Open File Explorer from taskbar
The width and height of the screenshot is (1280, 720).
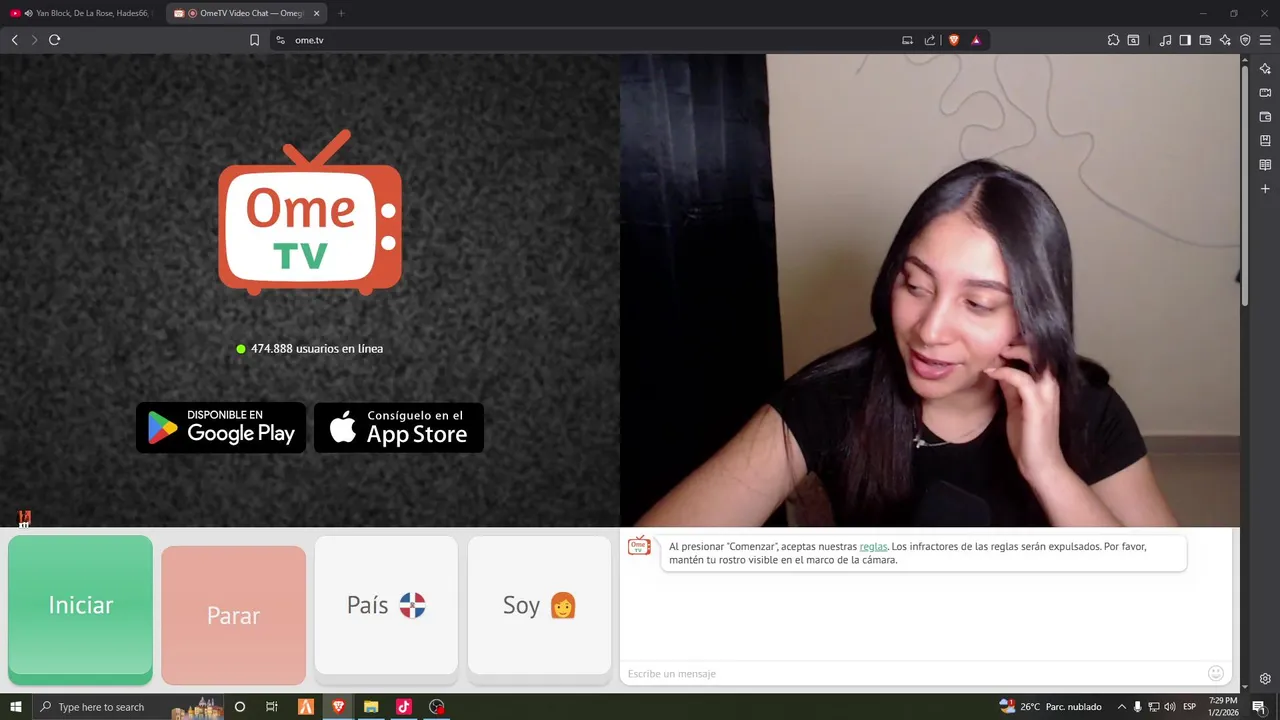[370, 707]
